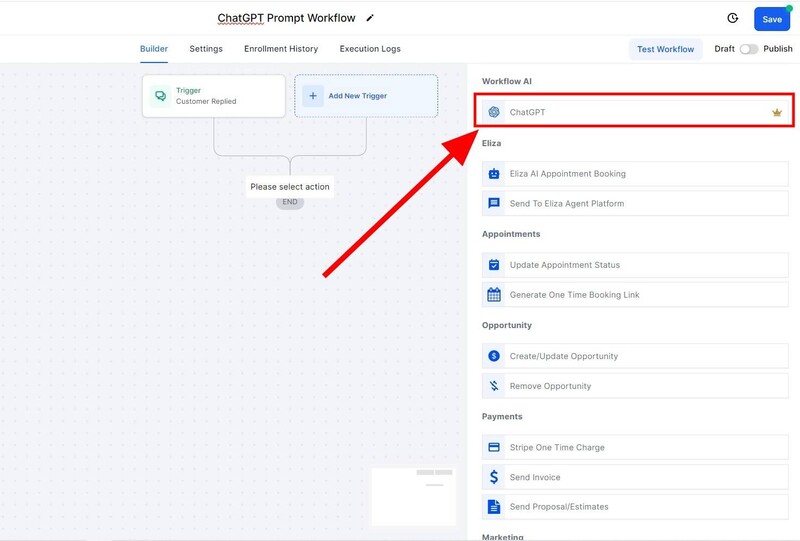Click the plus icon in Add New Trigger
Image resolution: width=800 pixels, height=541 pixels.
[313, 96]
